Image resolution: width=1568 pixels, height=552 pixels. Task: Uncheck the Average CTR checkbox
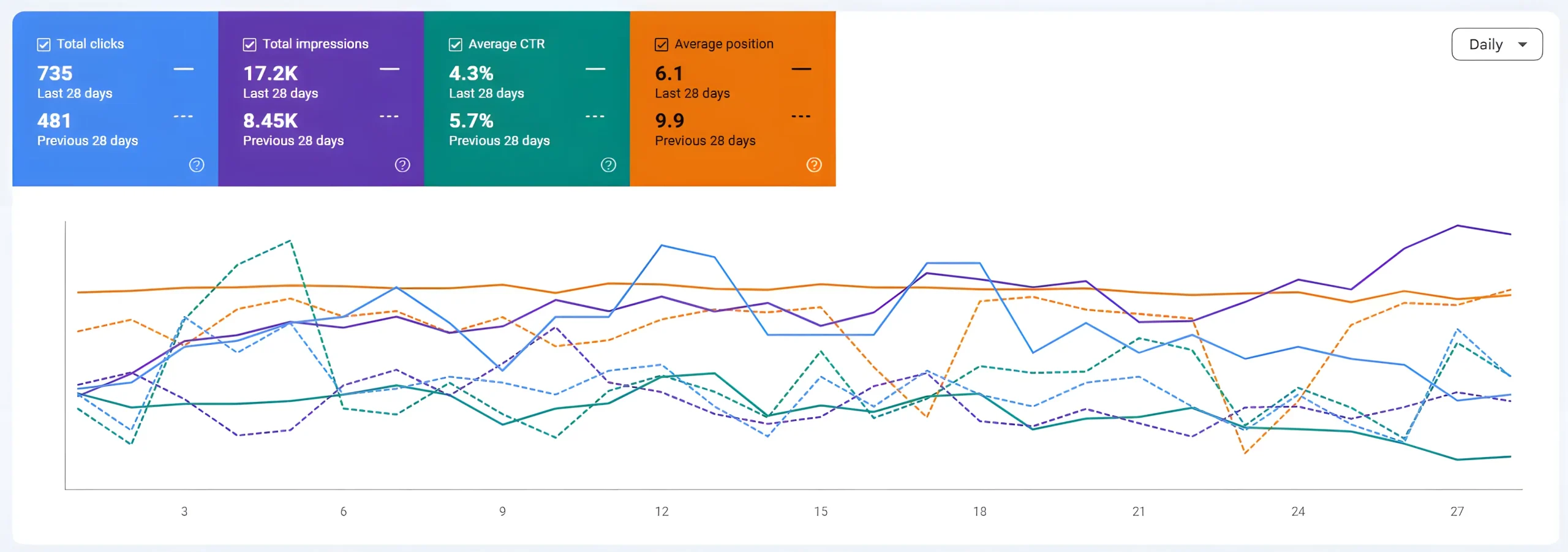[x=455, y=45]
